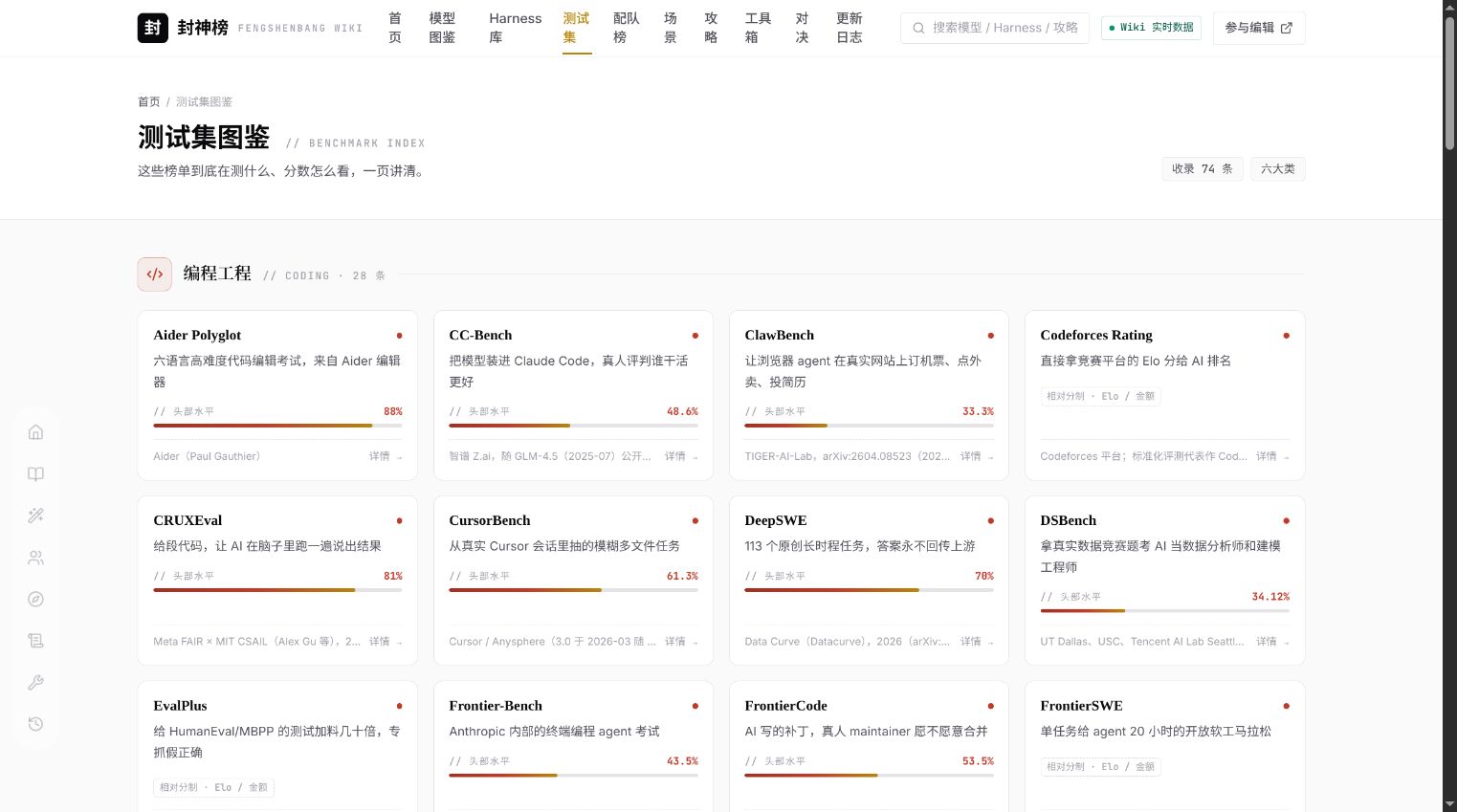
Task: Click the 相对分制 tag on Codeforces card
Action: point(1100,396)
